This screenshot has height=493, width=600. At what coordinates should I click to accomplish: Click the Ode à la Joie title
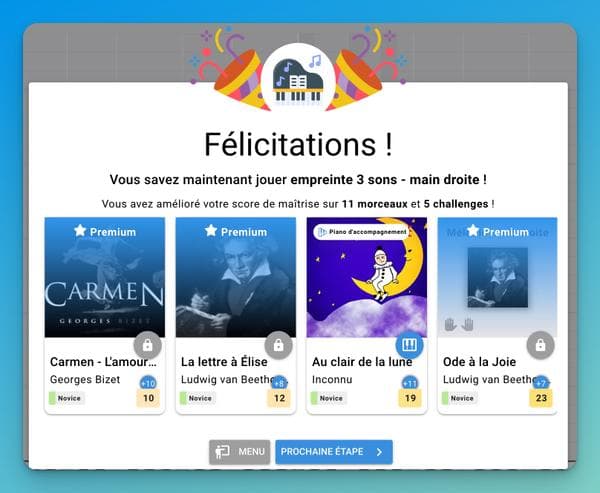click(479, 362)
